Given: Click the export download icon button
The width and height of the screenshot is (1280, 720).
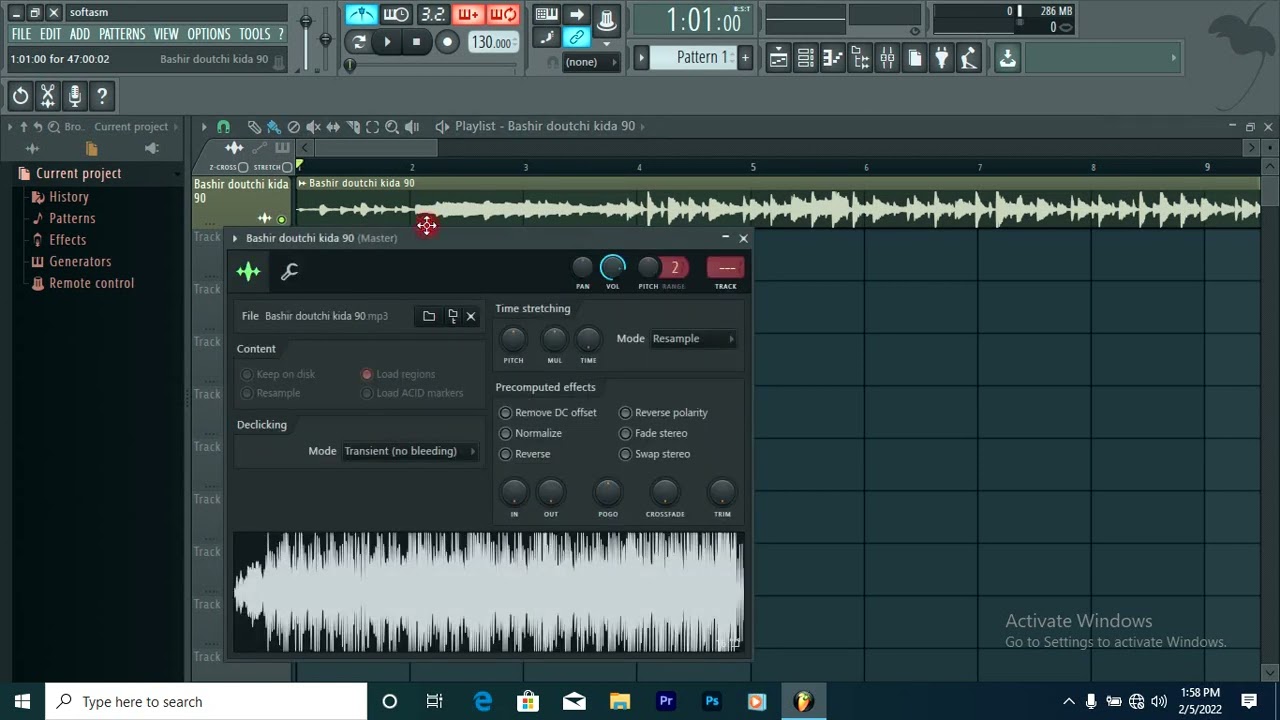Looking at the screenshot, I should click(1007, 59).
